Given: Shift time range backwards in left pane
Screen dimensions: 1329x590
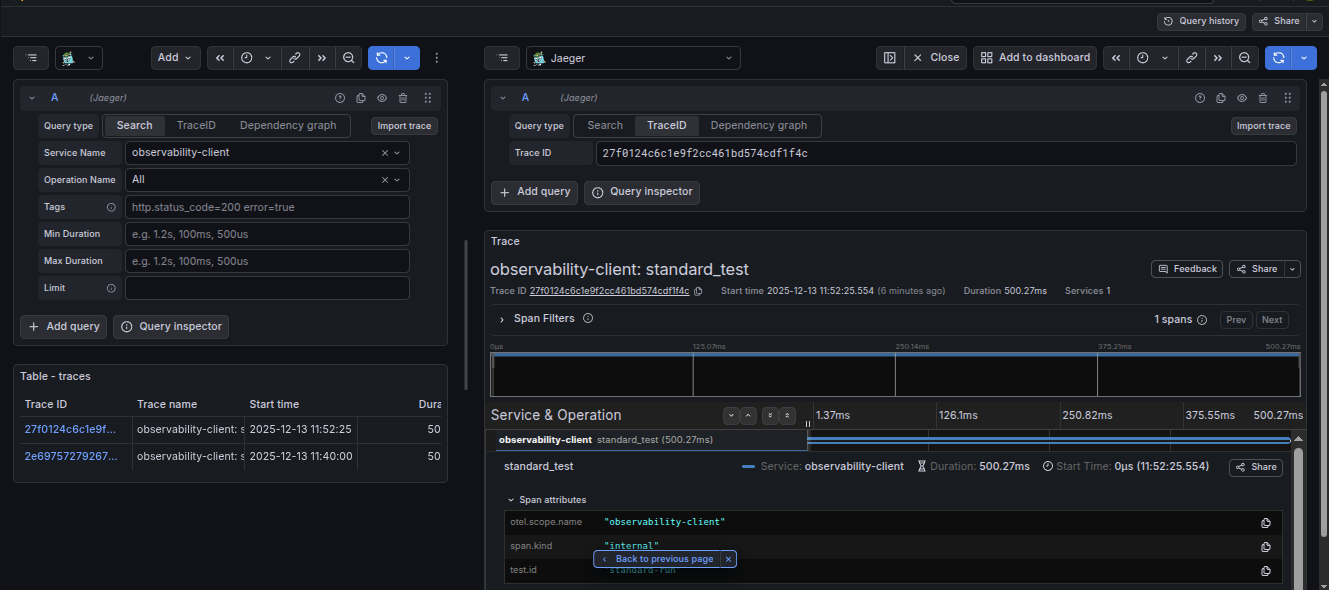Looking at the screenshot, I should (220, 58).
